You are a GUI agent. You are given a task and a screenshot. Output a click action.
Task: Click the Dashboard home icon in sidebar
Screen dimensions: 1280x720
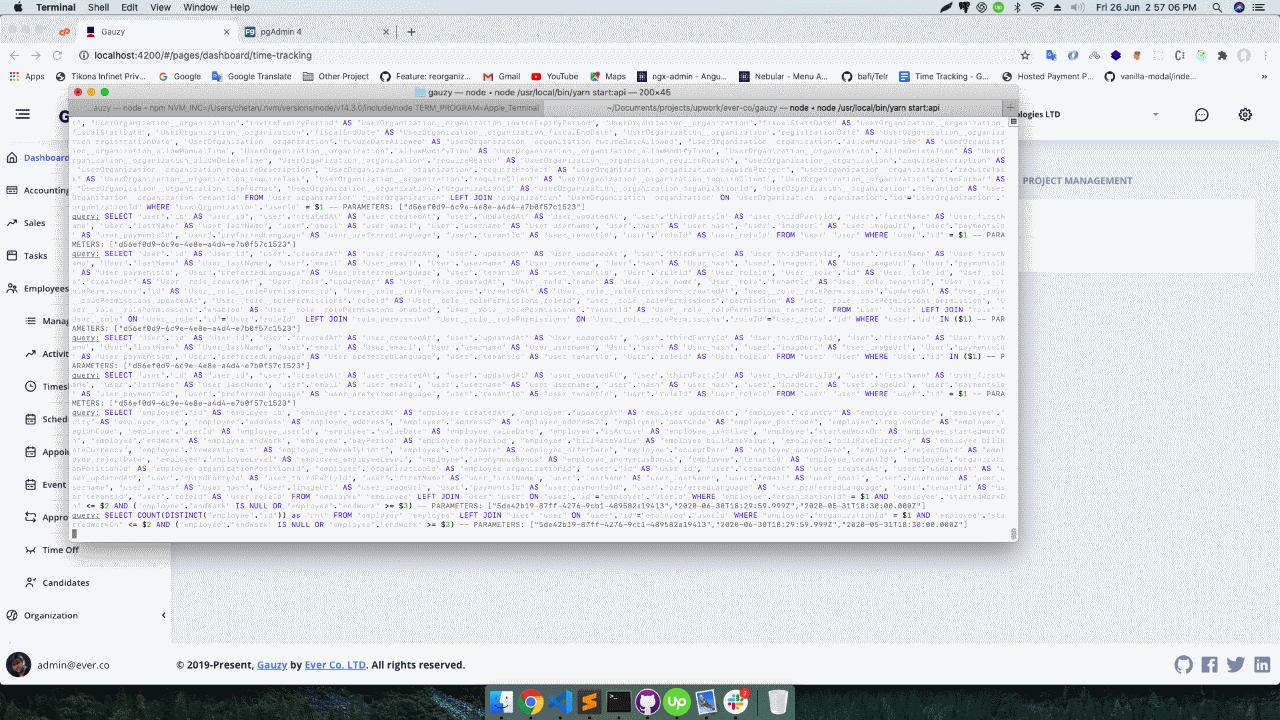click(11, 158)
